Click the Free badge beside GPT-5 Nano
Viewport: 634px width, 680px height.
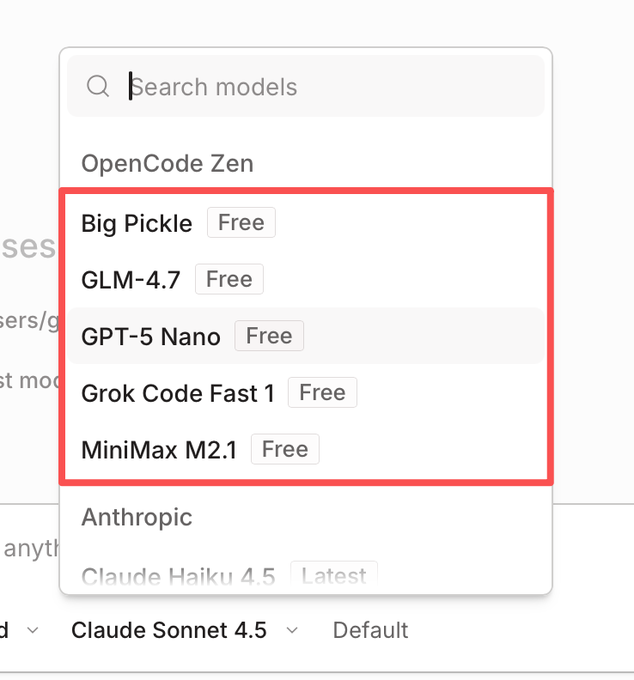coord(269,335)
